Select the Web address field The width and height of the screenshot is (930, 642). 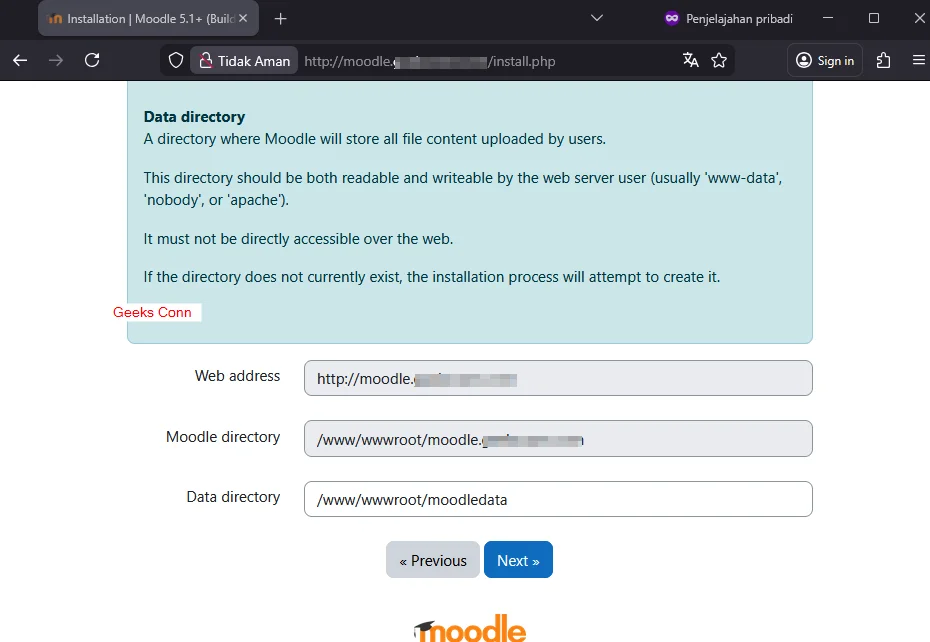557,378
